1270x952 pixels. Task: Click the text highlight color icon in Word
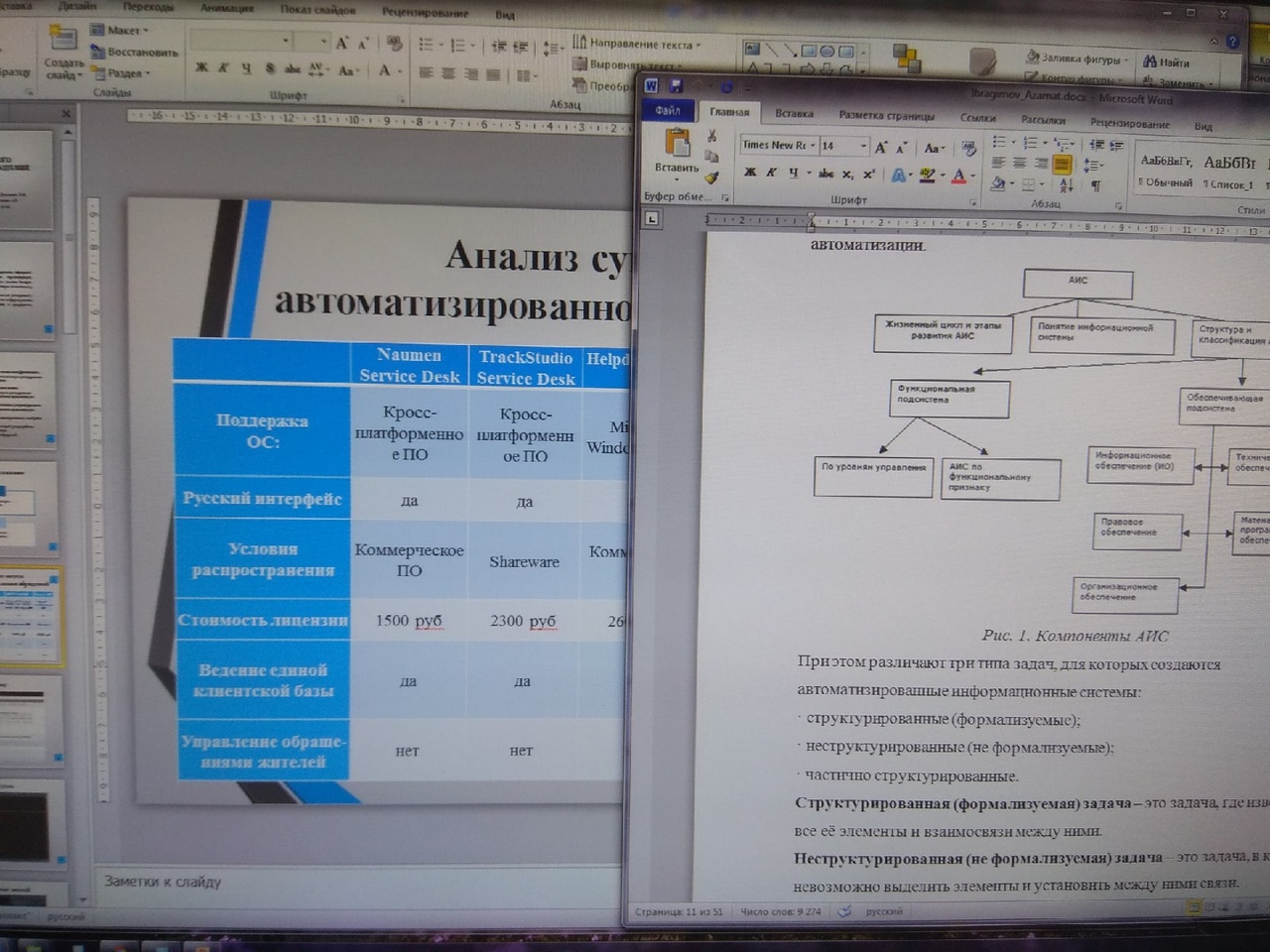pos(927,176)
